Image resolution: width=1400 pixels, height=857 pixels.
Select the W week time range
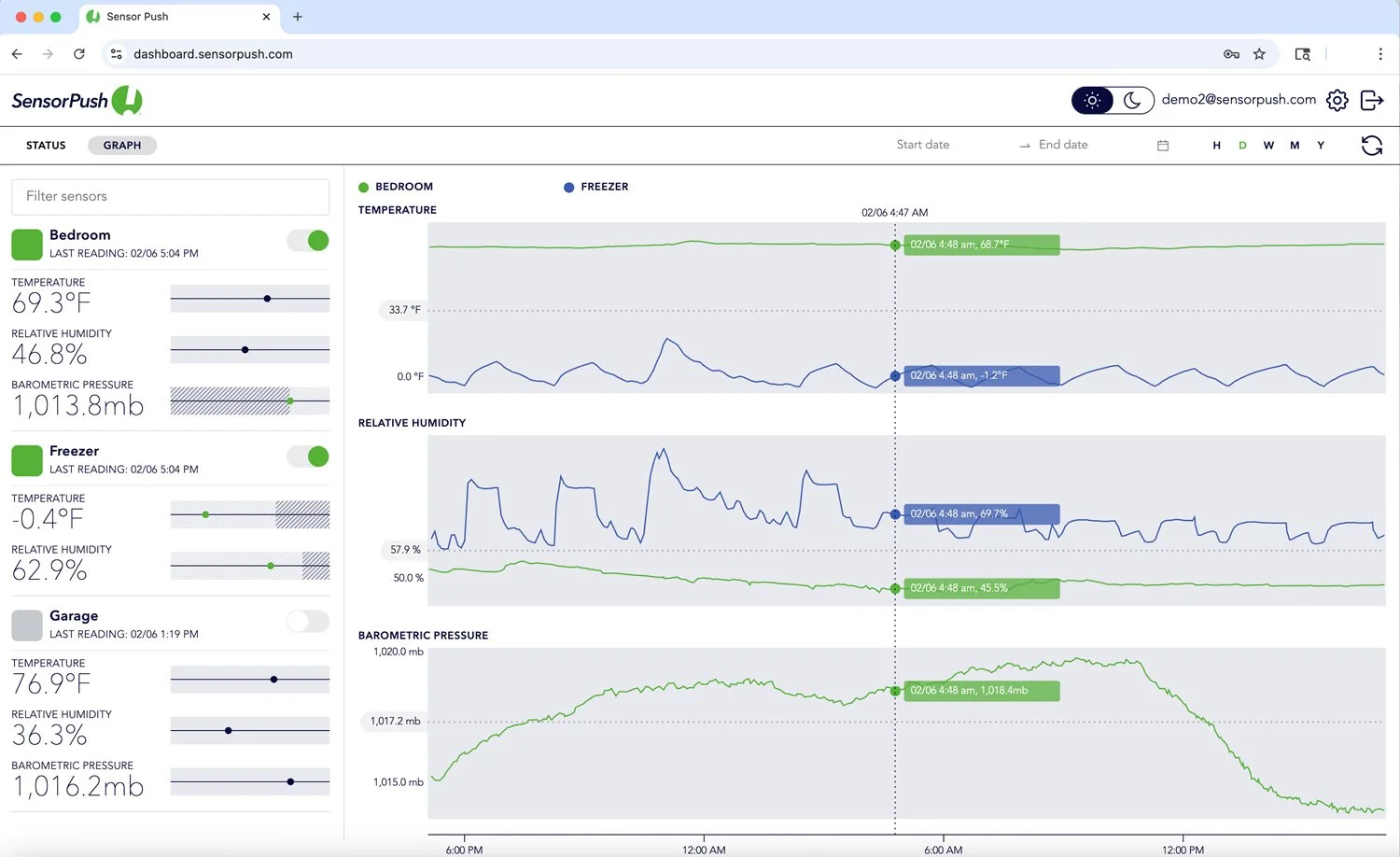(x=1268, y=146)
